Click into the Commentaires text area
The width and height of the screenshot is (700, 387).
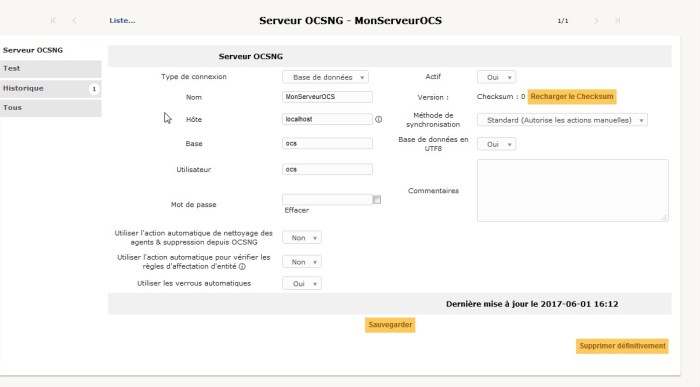(573, 191)
